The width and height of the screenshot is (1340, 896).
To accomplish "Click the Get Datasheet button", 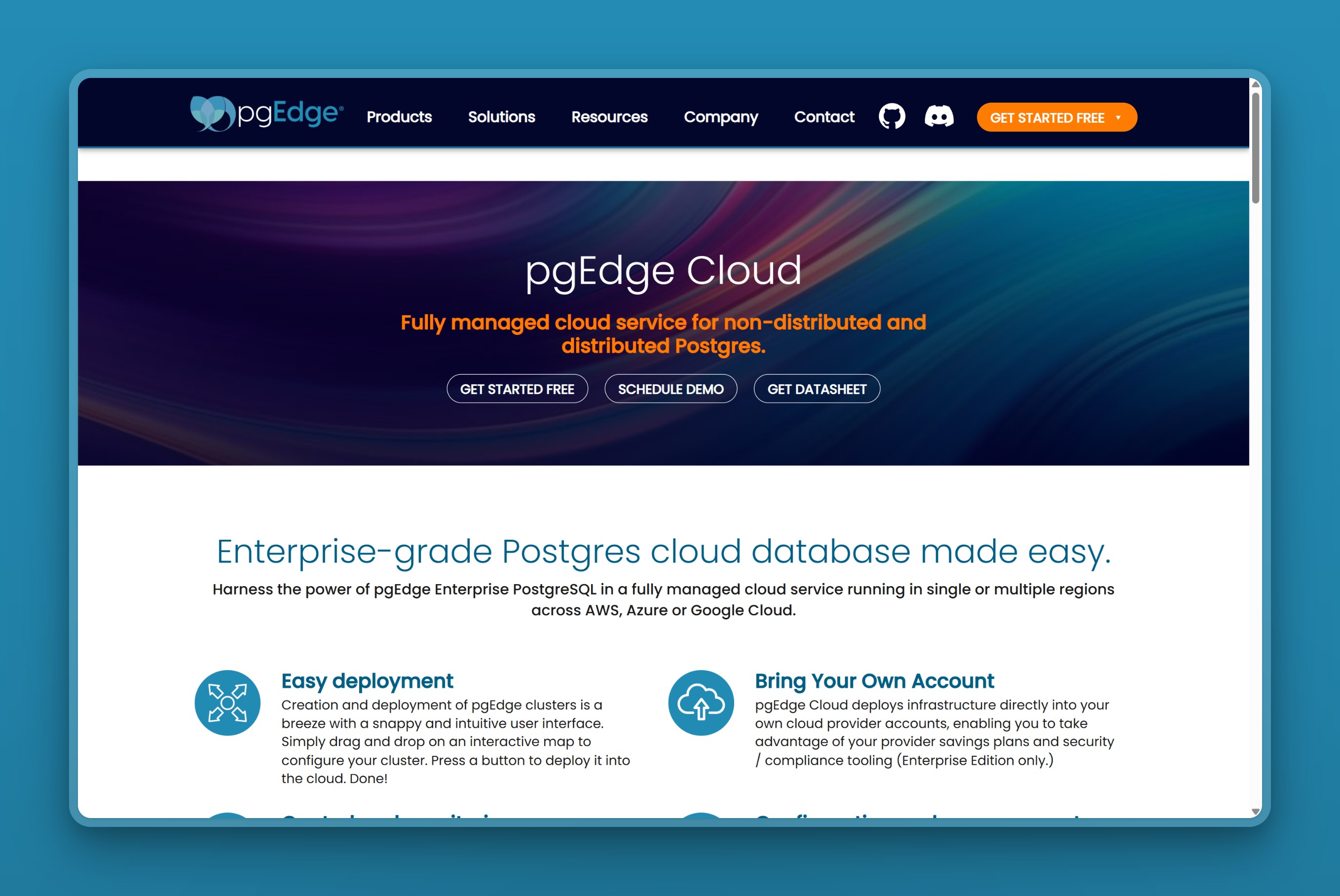I will pyautogui.click(x=817, y=389).
